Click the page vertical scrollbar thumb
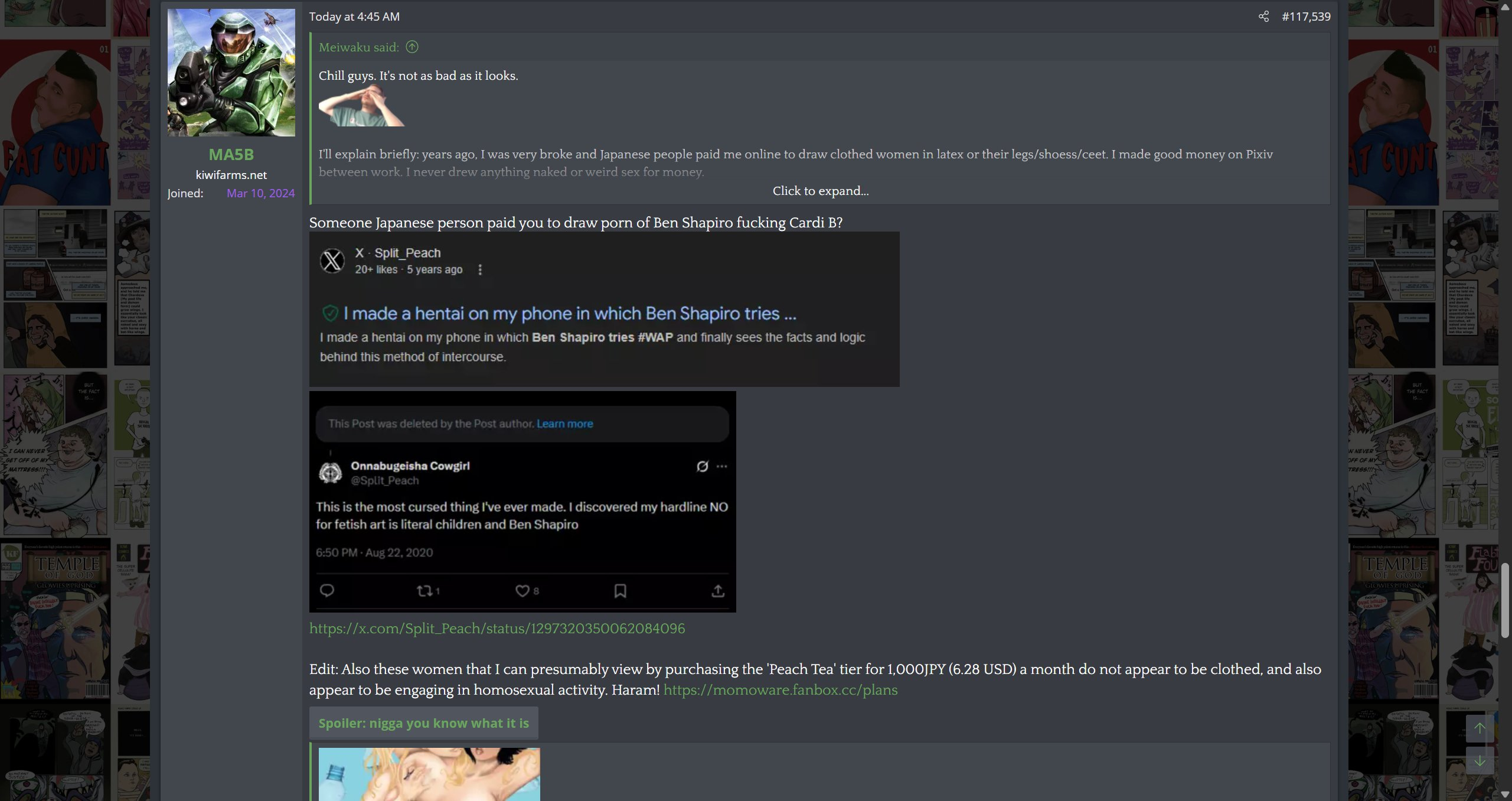This screenshot has width=1512, height=801. pyautogui.click(x=1505, y=600)
